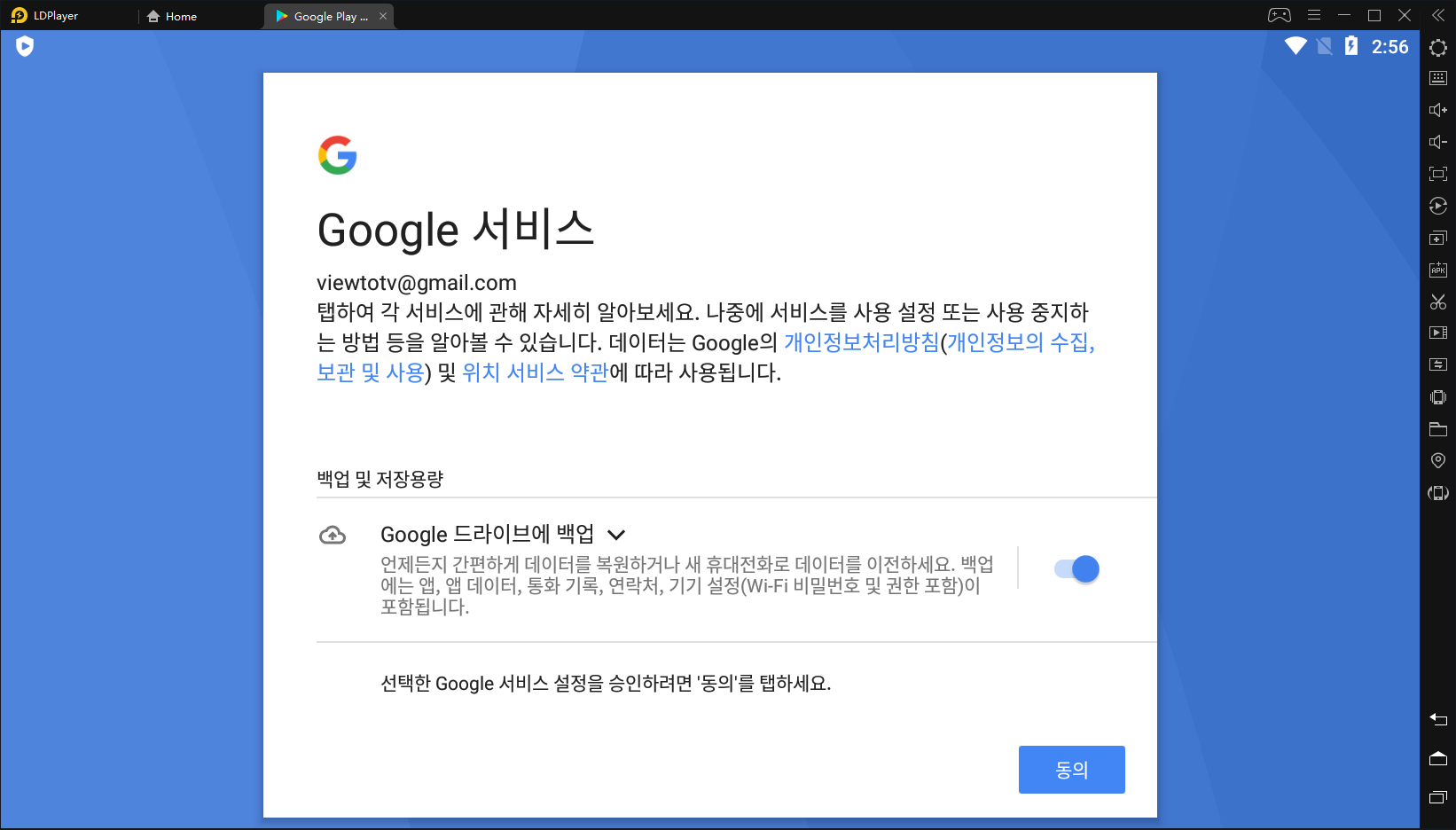Open shared folder icon in sidebar
The height and width of the screenshot is (830, 1456).
click(1438, 429)
